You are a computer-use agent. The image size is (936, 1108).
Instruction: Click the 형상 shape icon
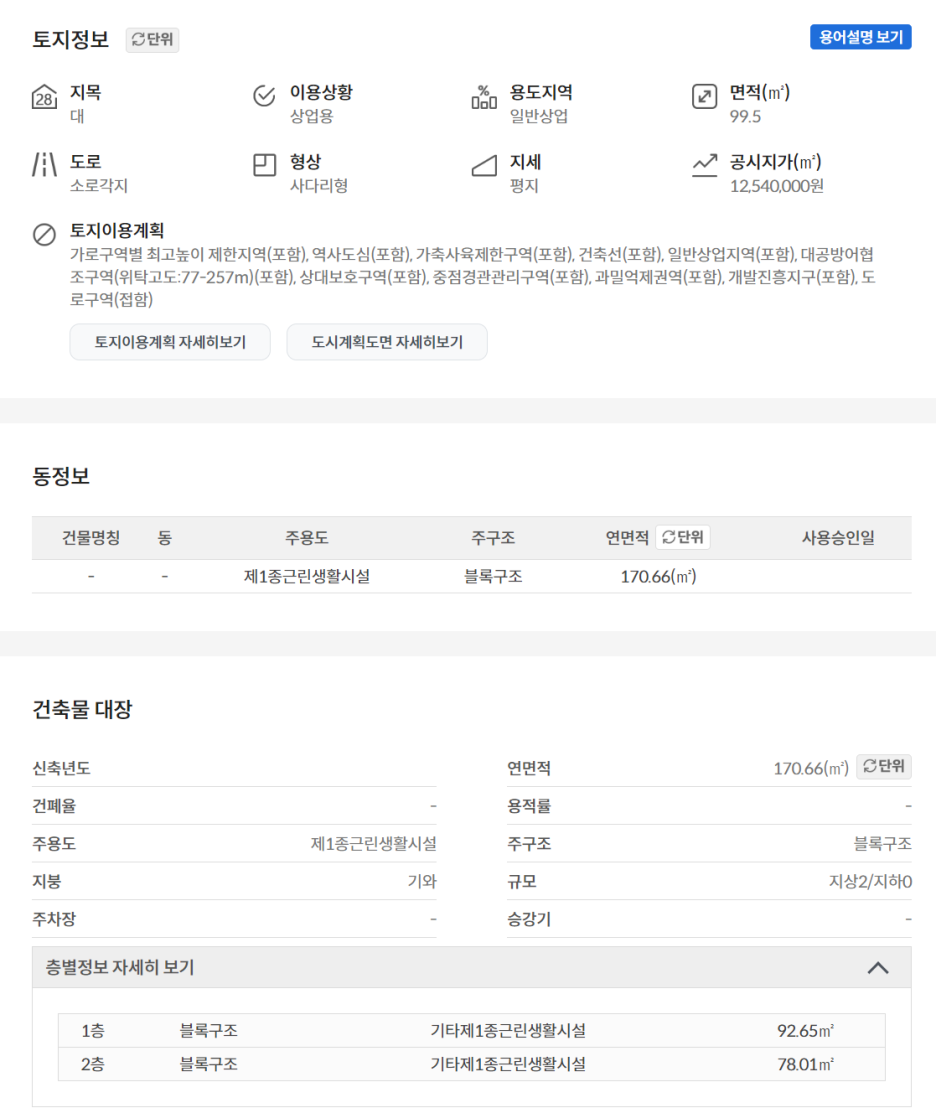coord(264,165)
